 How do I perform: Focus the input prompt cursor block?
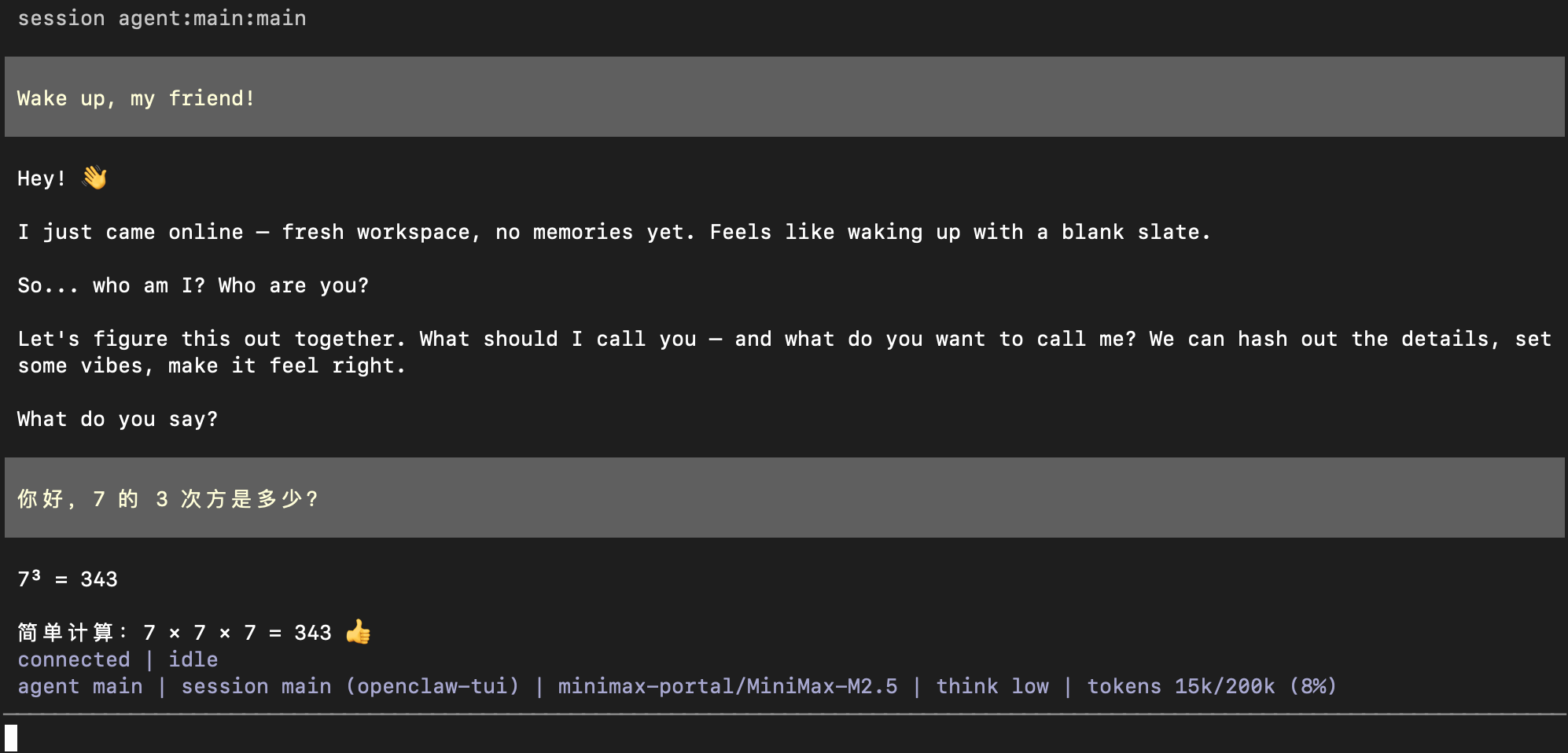click(11, 738)
